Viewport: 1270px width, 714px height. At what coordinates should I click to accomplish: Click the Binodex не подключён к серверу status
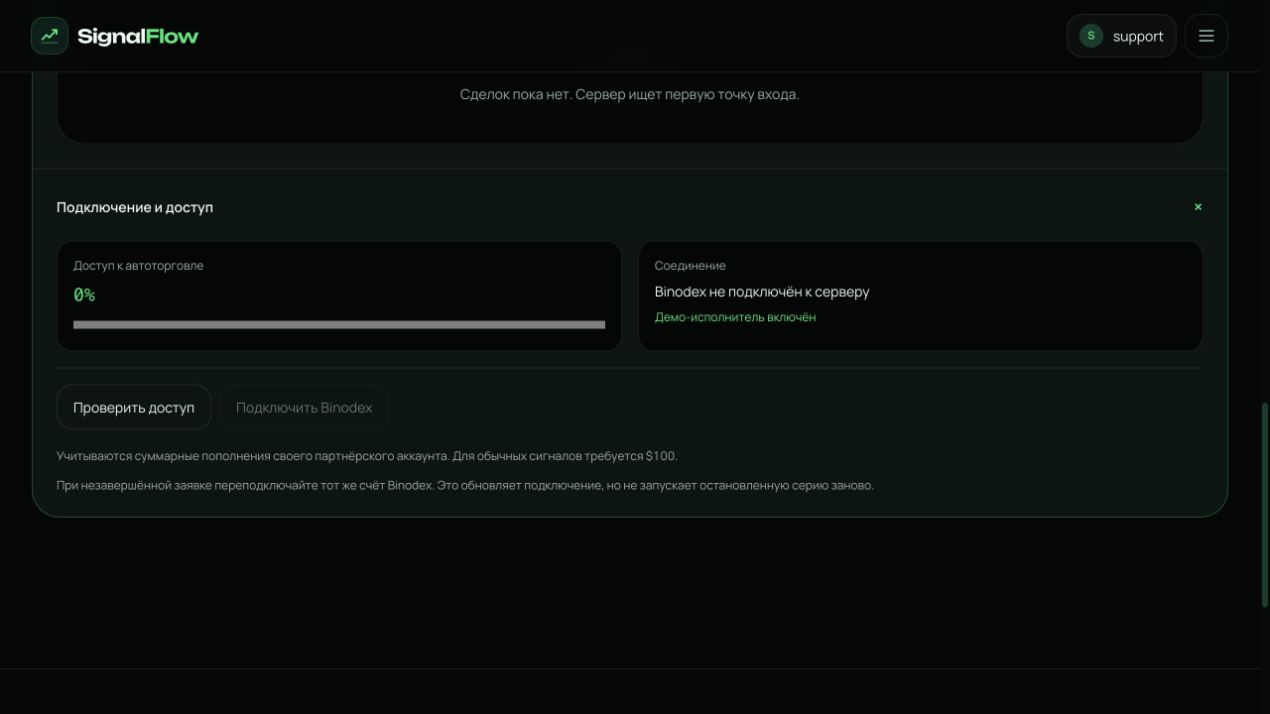click(x=762, y=292)
